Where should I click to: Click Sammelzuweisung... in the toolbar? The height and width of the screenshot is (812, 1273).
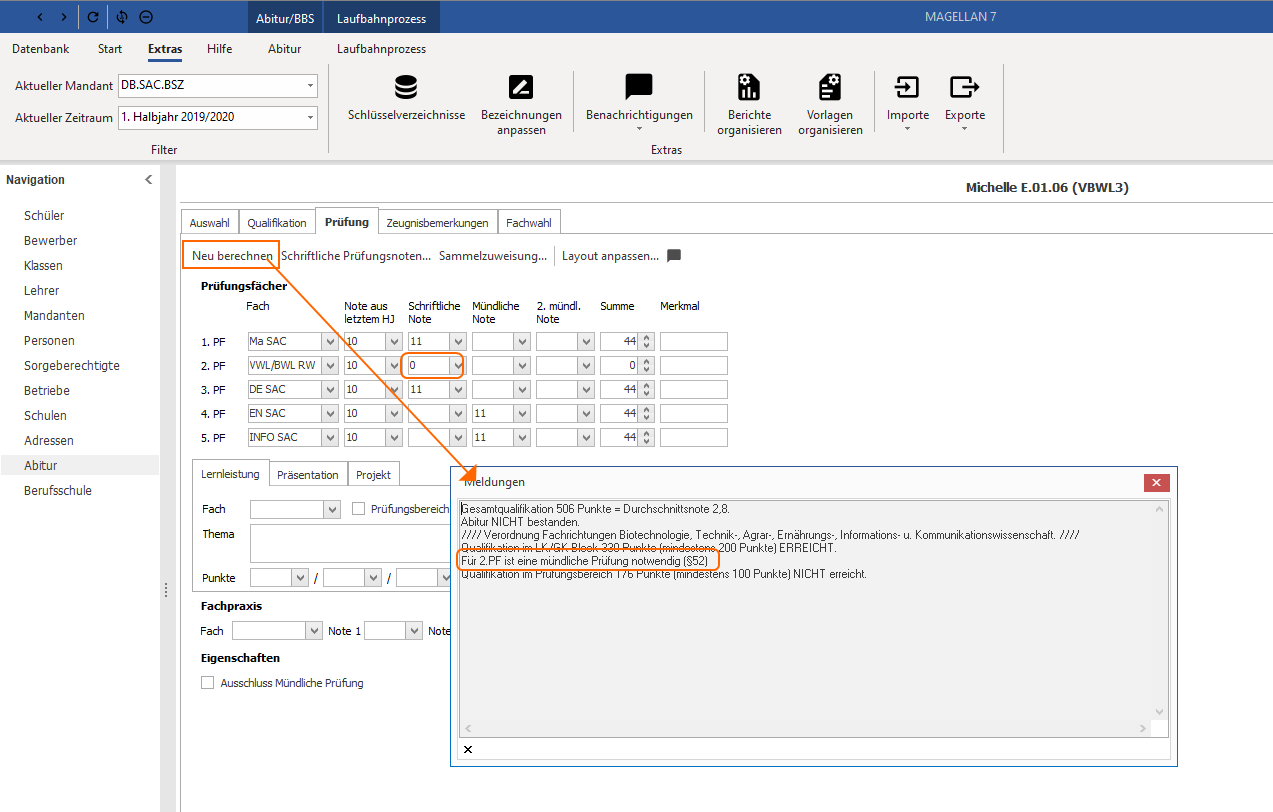(x=493, y=256)
